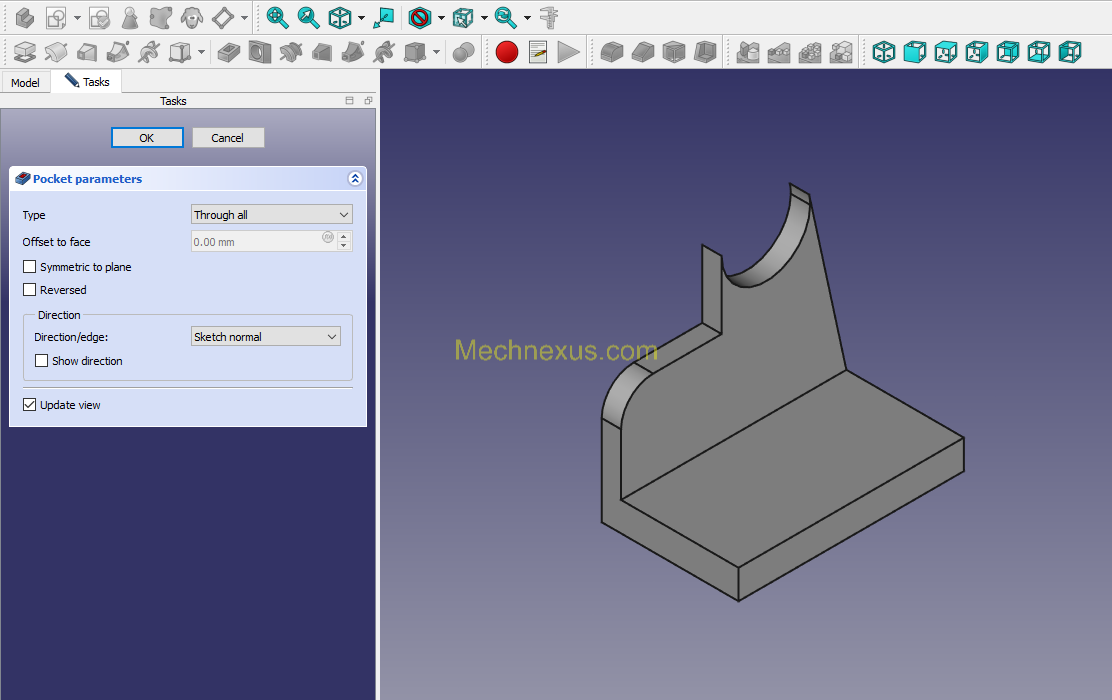
Task: Enable the Symmetric to plane checkbox
Action: pyautogui.click(x=29, y=267)
